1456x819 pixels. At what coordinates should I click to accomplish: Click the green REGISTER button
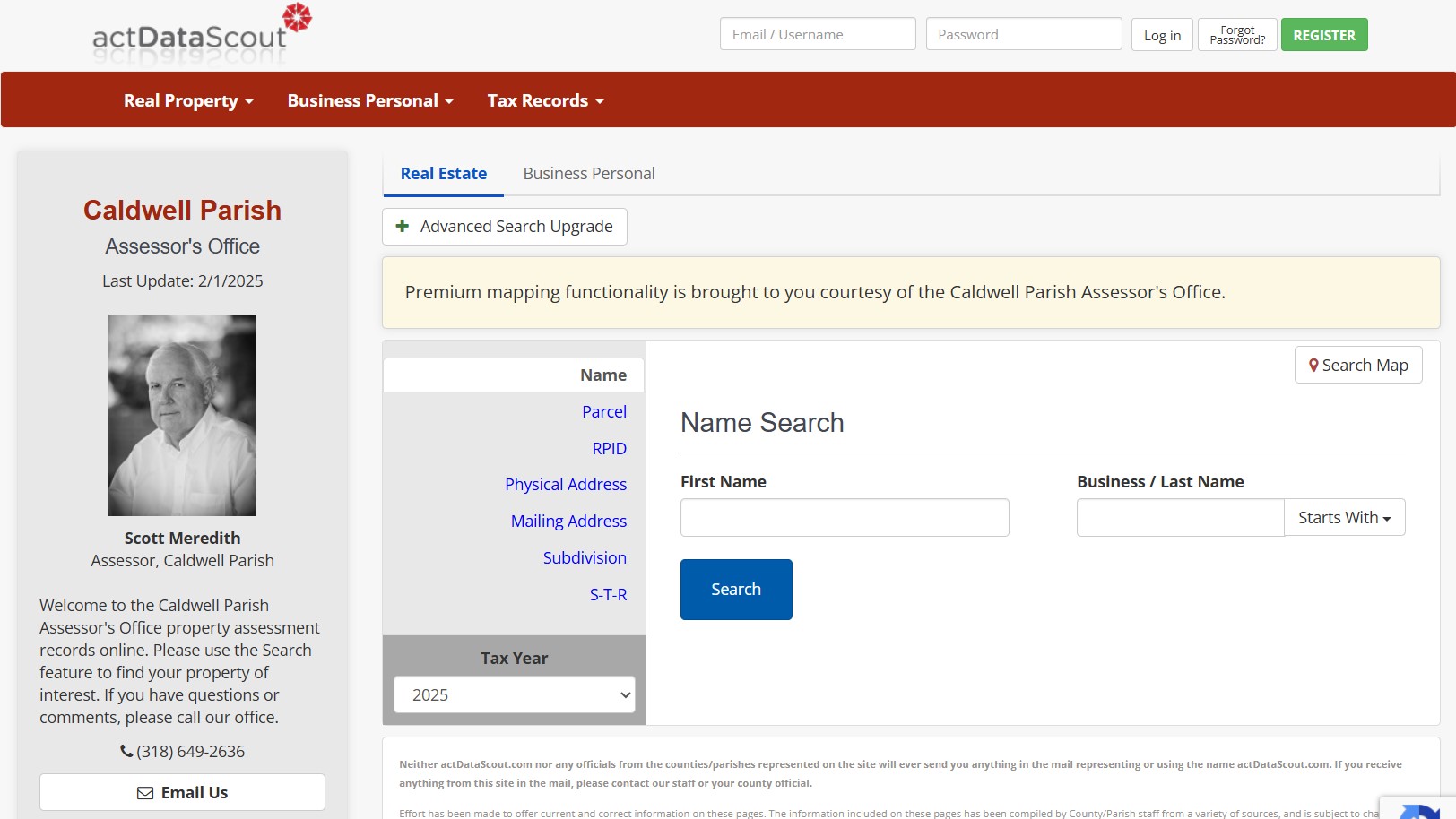pyautogui.click(x=1324, y=35)
